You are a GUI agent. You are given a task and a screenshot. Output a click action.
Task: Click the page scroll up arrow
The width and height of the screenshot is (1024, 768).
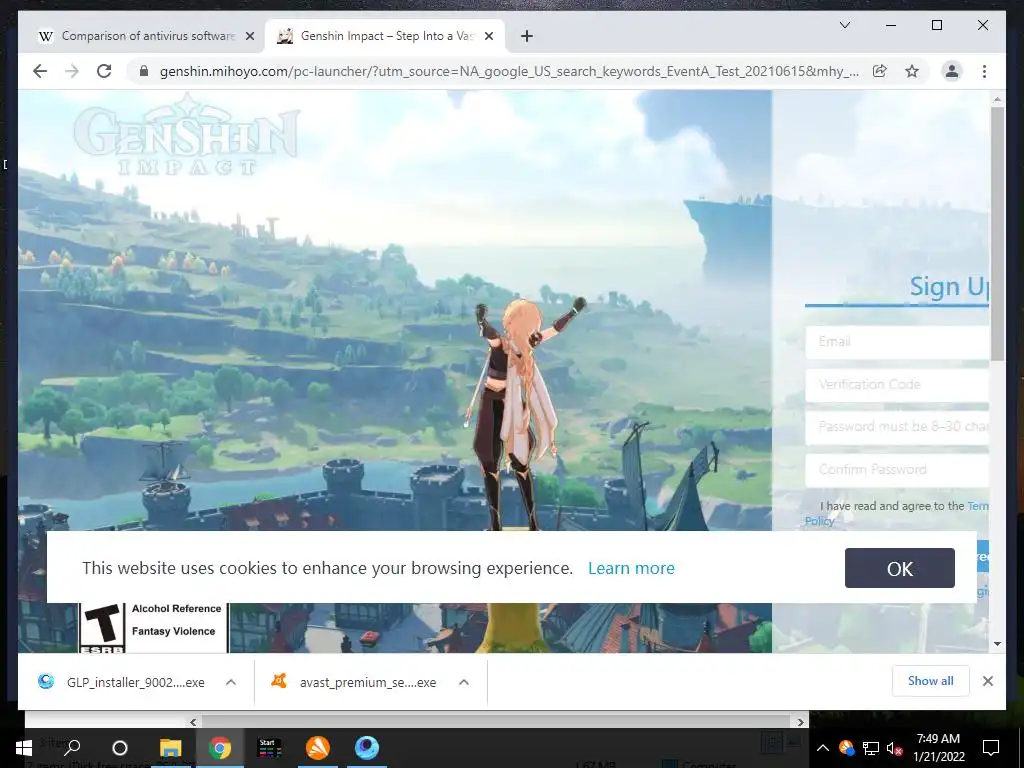997,99
